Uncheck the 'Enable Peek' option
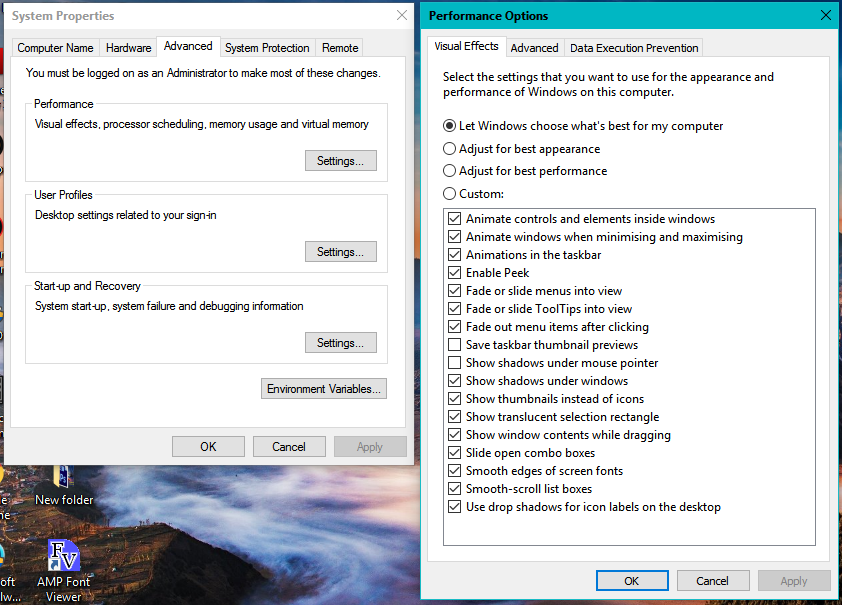Image resolution: width=842 pixels, height=605 pixels. tap(455, 272)
